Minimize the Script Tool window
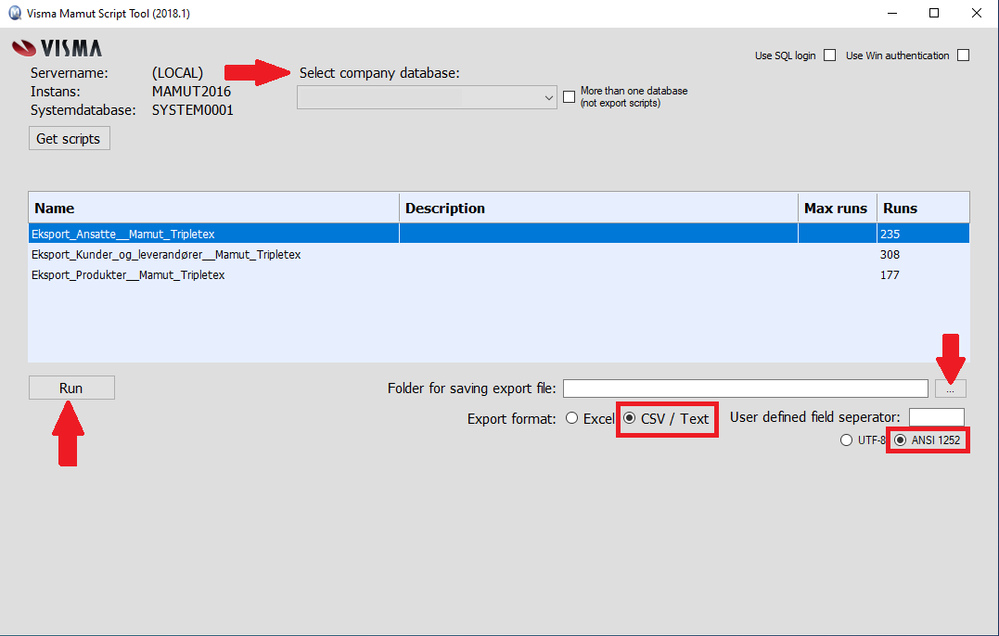The image size is (999, 636). pos(892,13)
